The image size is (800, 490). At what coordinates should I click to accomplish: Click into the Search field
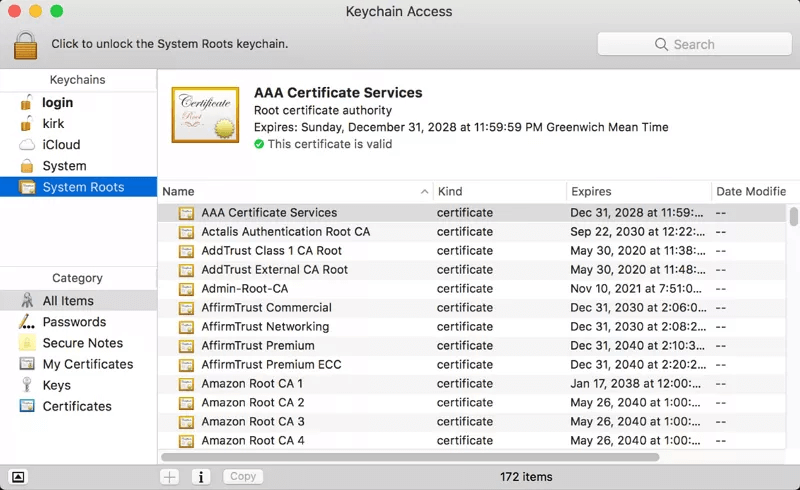click(694, 44)
